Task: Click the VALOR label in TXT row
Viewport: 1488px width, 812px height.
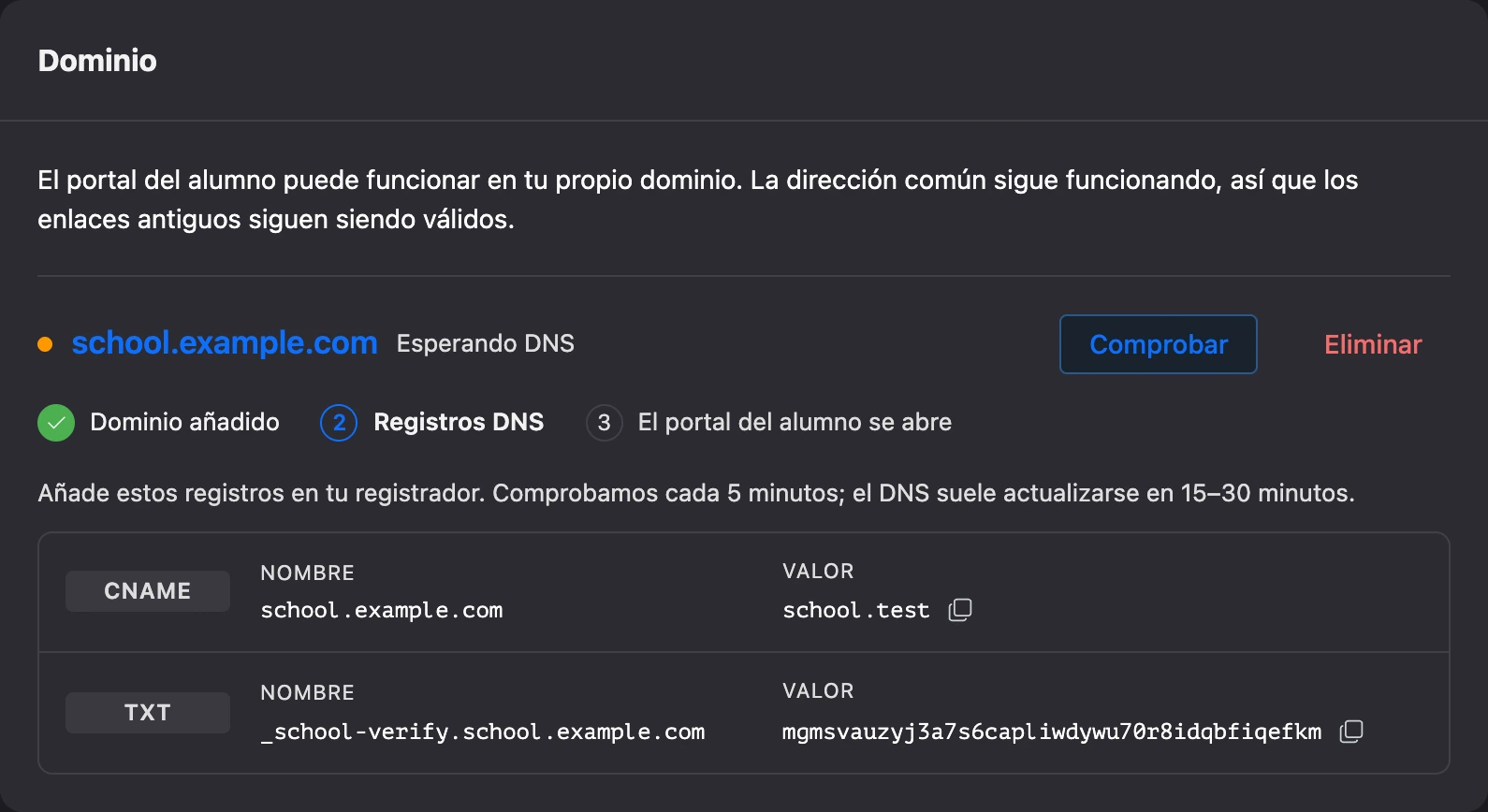Action: 818,690
